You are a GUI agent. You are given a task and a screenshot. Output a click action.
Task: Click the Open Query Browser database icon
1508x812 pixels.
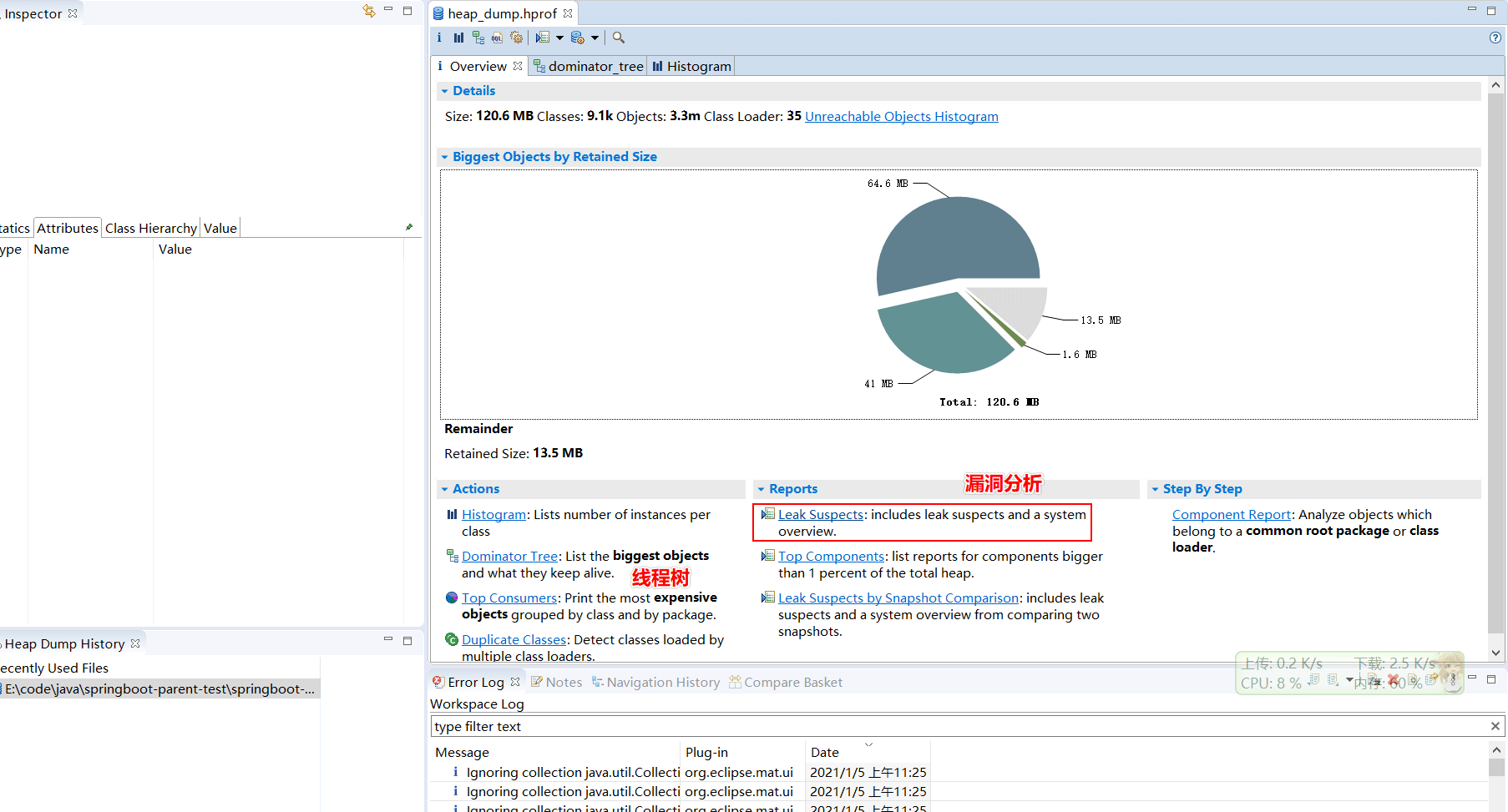click(x=578, y=38)
